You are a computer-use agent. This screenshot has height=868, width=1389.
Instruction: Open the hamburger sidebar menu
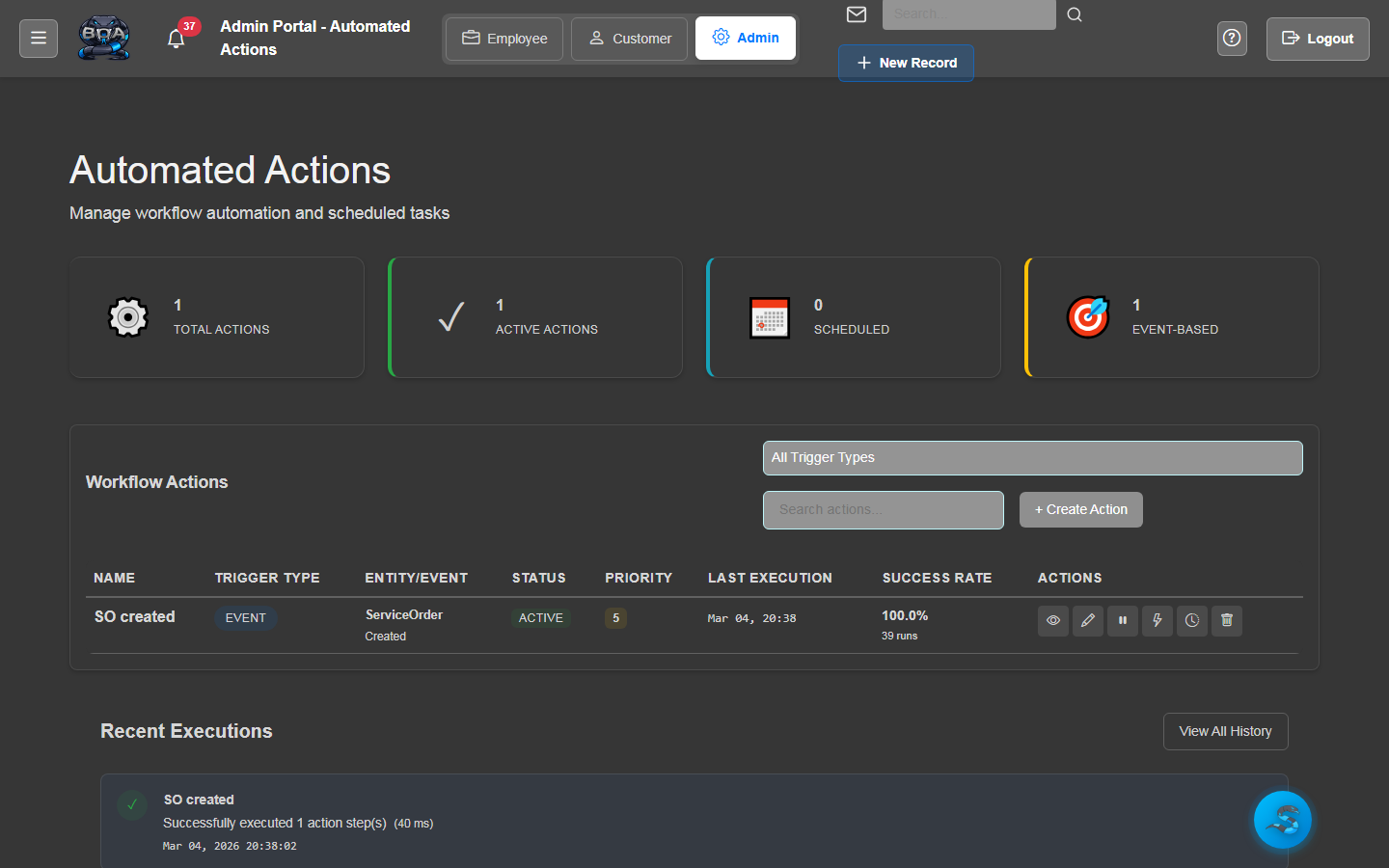click(x=39, y=39)
